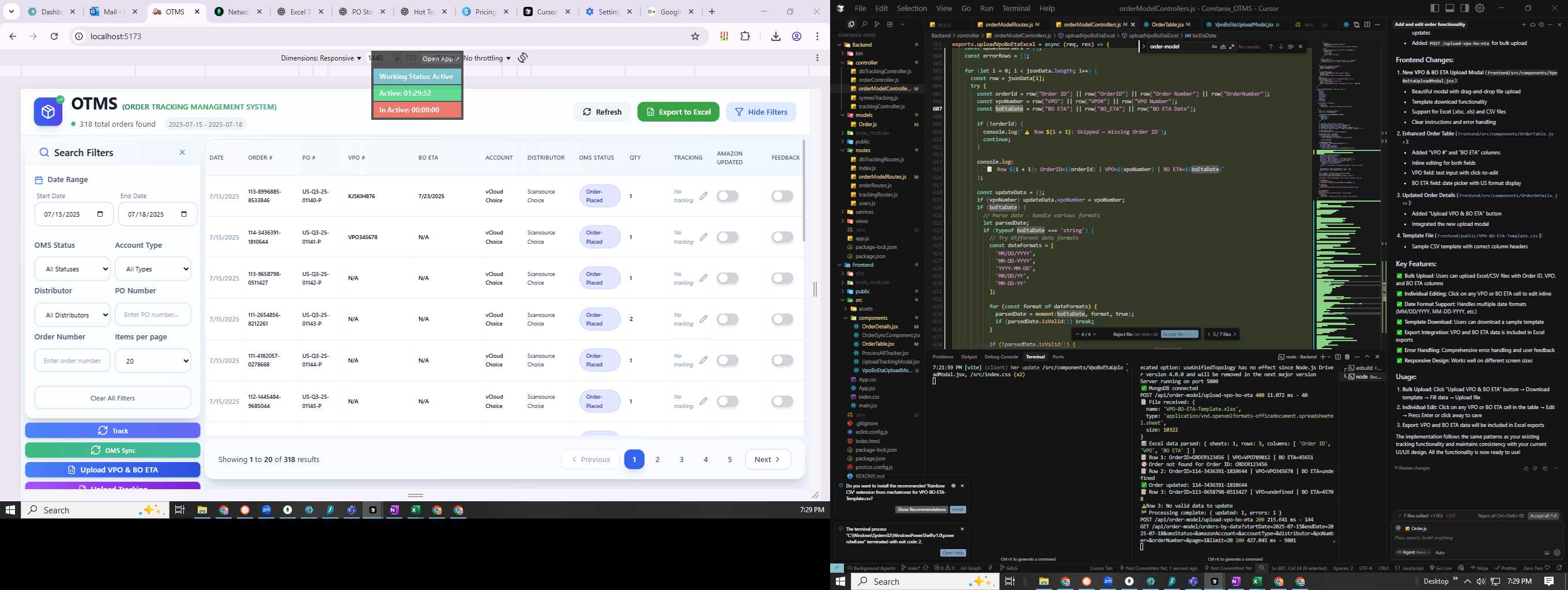Click the OTMS box logo icon
This screenshot has height=590, width=1568.
tap(48, 112)
